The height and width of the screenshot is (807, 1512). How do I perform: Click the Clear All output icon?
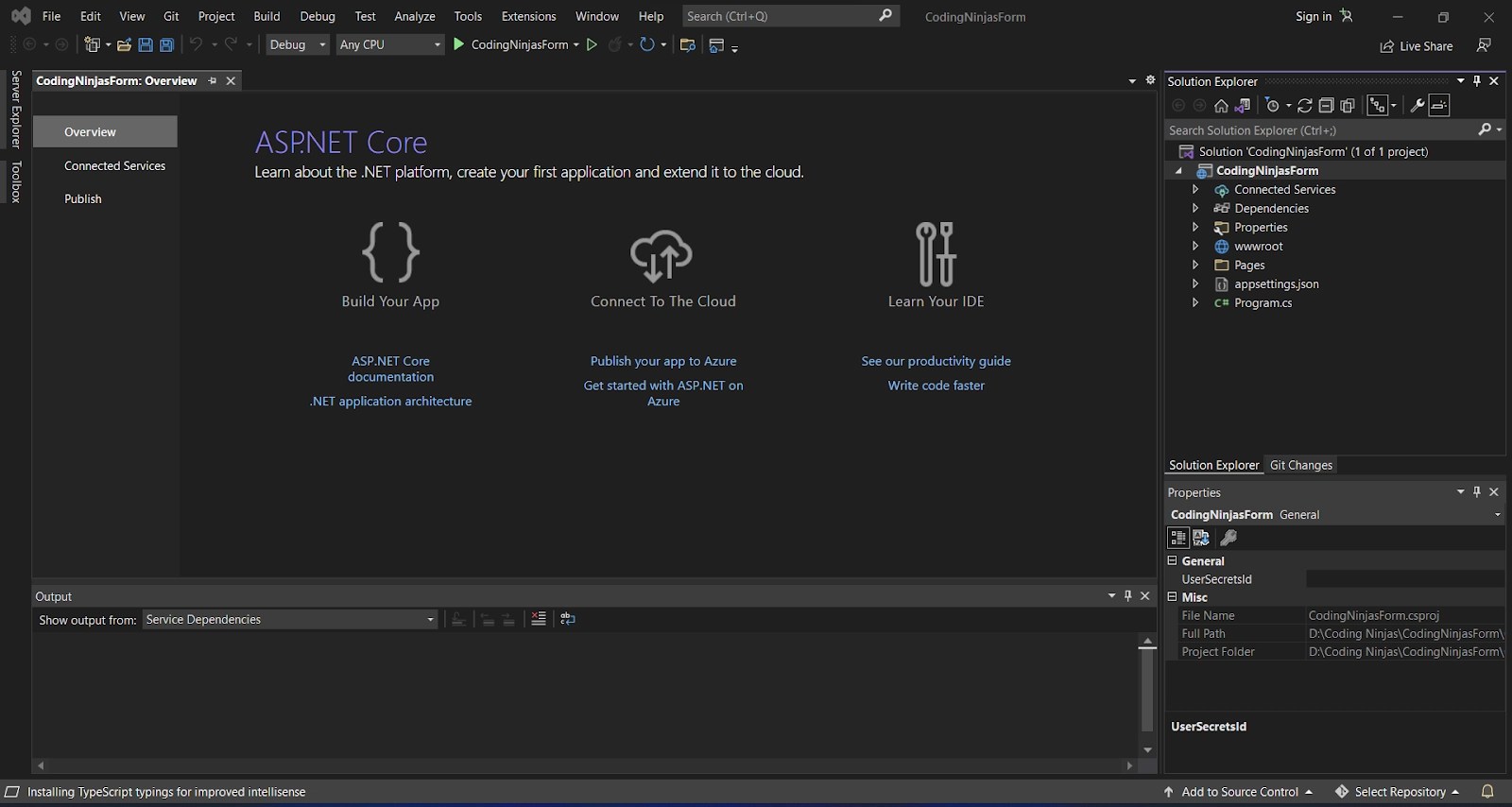[539, 619]
